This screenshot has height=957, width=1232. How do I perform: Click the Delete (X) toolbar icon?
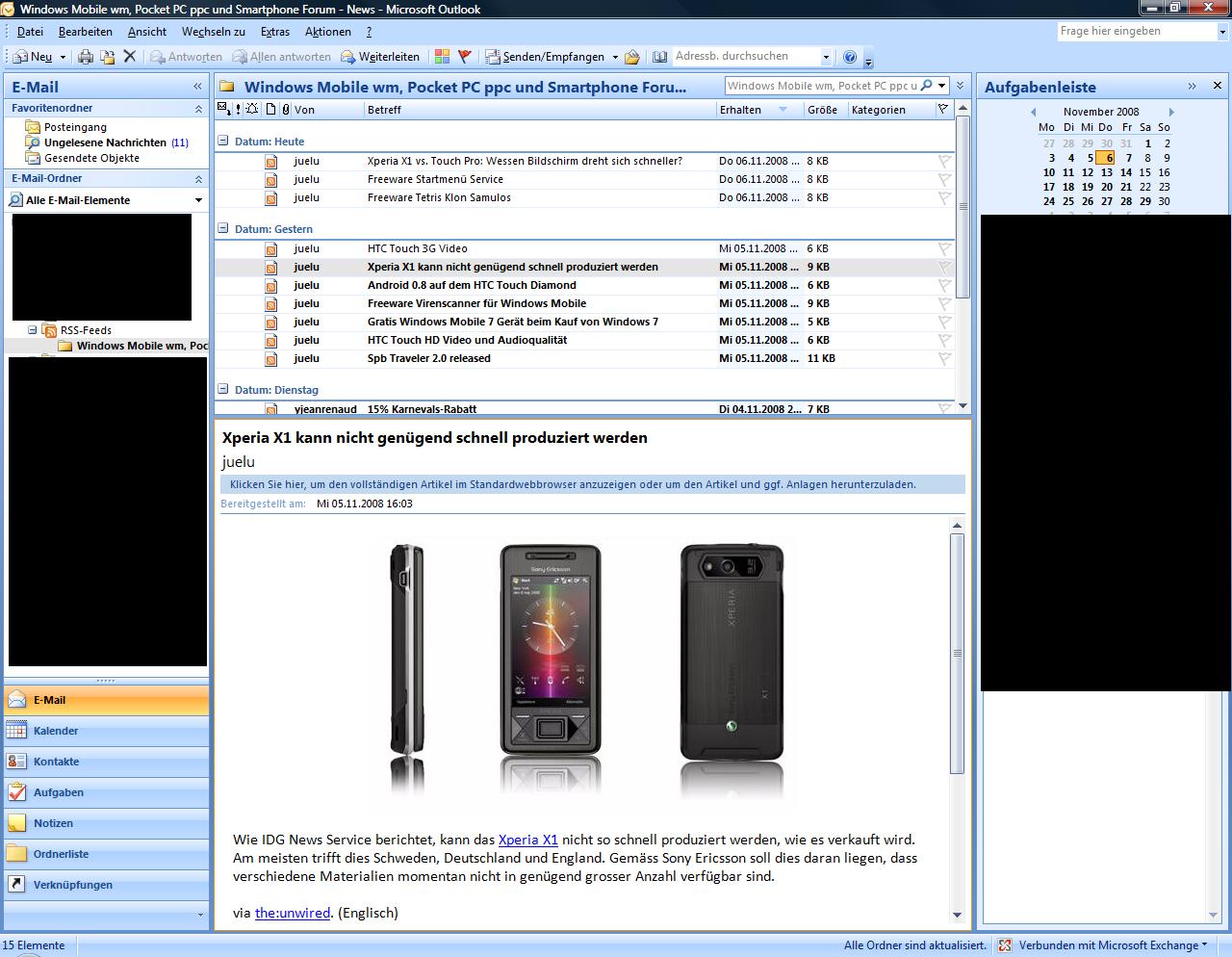(x=130, y=57)
